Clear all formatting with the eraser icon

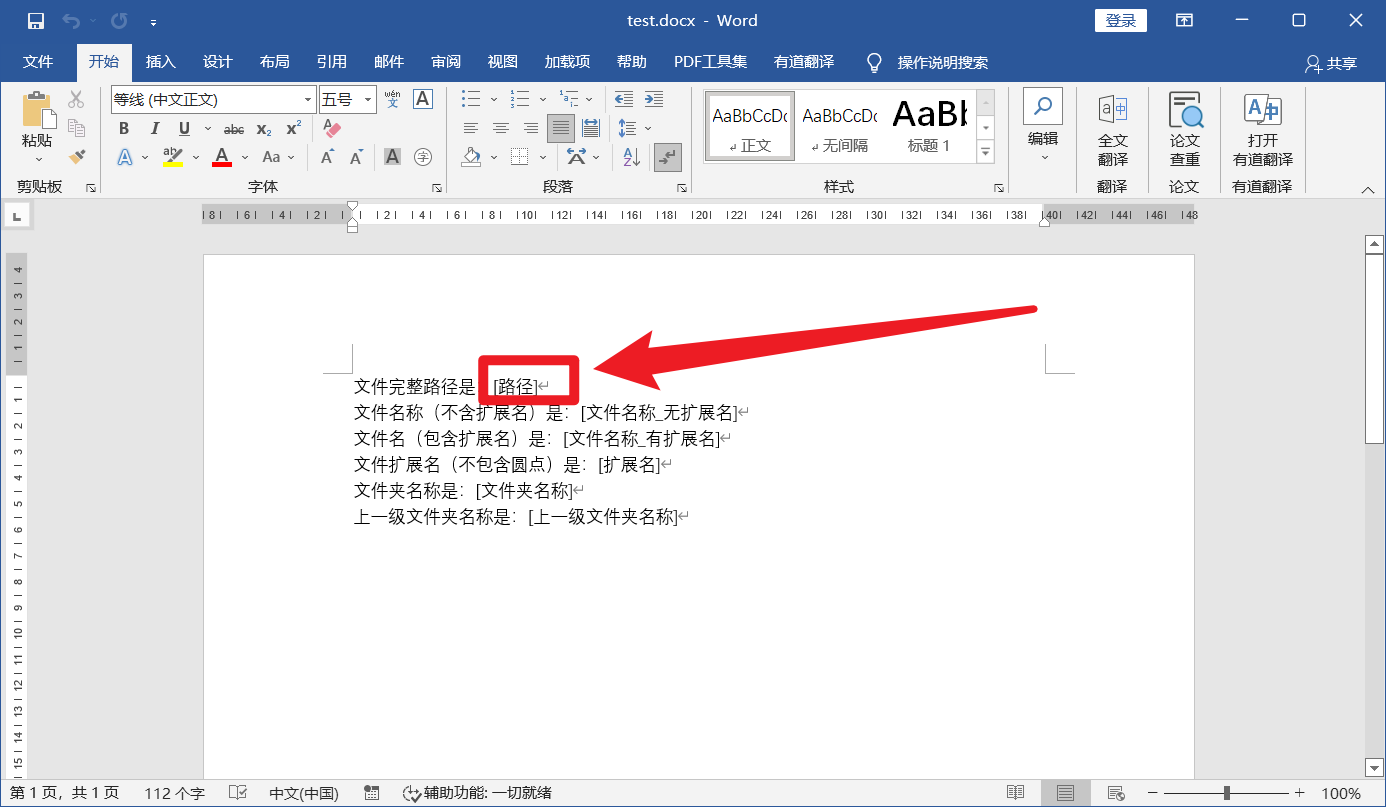[x=331, y=128]
